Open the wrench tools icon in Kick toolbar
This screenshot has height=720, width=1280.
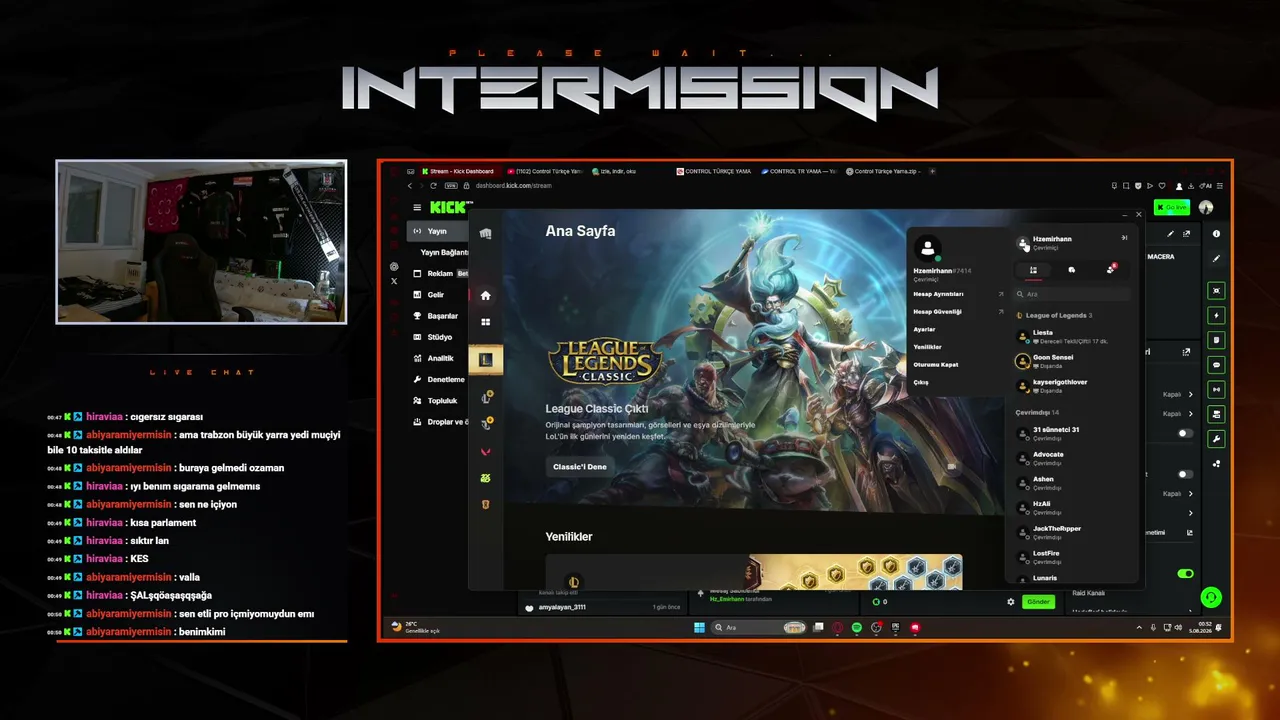click(1216, 439)
